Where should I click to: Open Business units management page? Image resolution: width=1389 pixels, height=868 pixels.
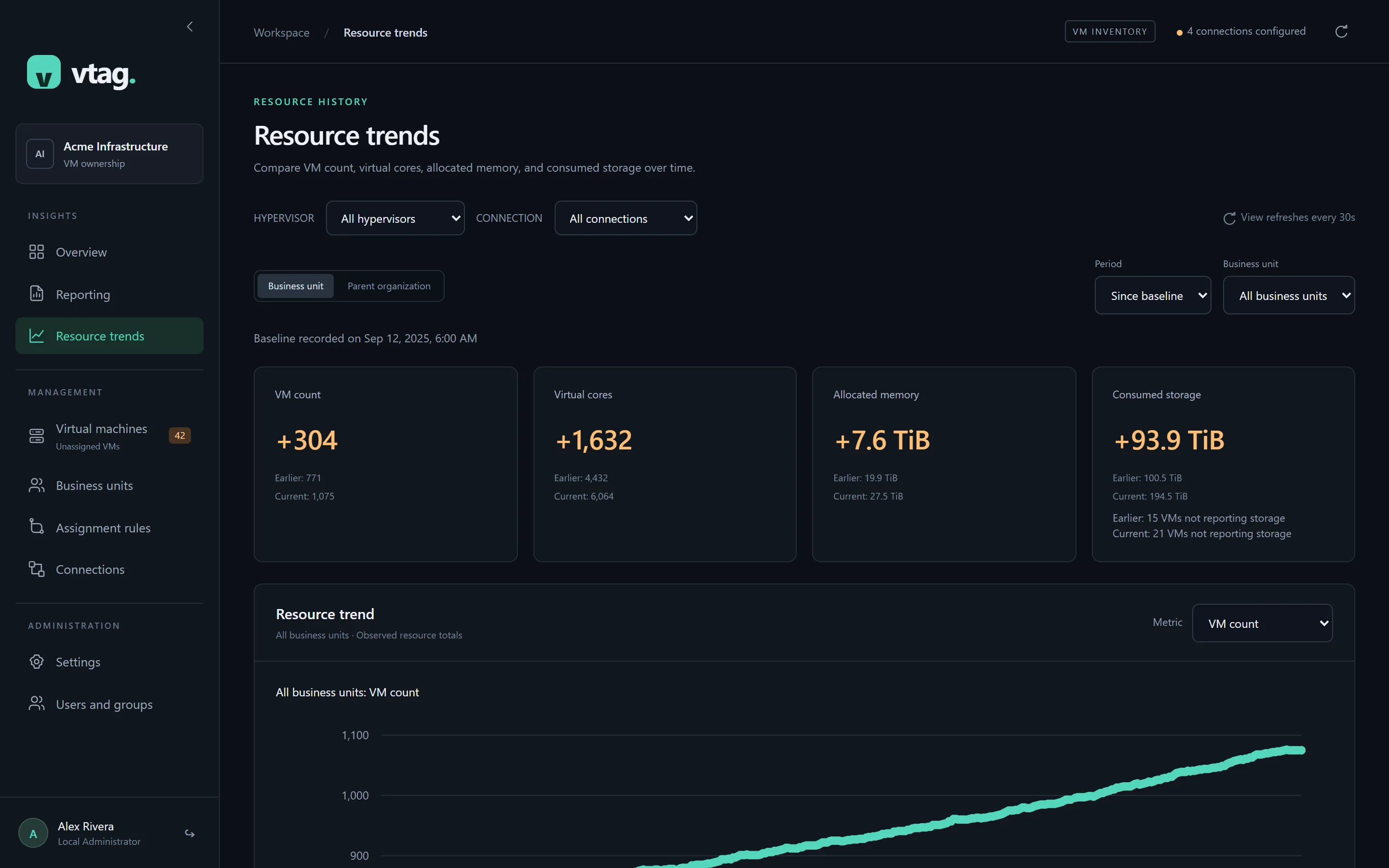click(109, 486)
